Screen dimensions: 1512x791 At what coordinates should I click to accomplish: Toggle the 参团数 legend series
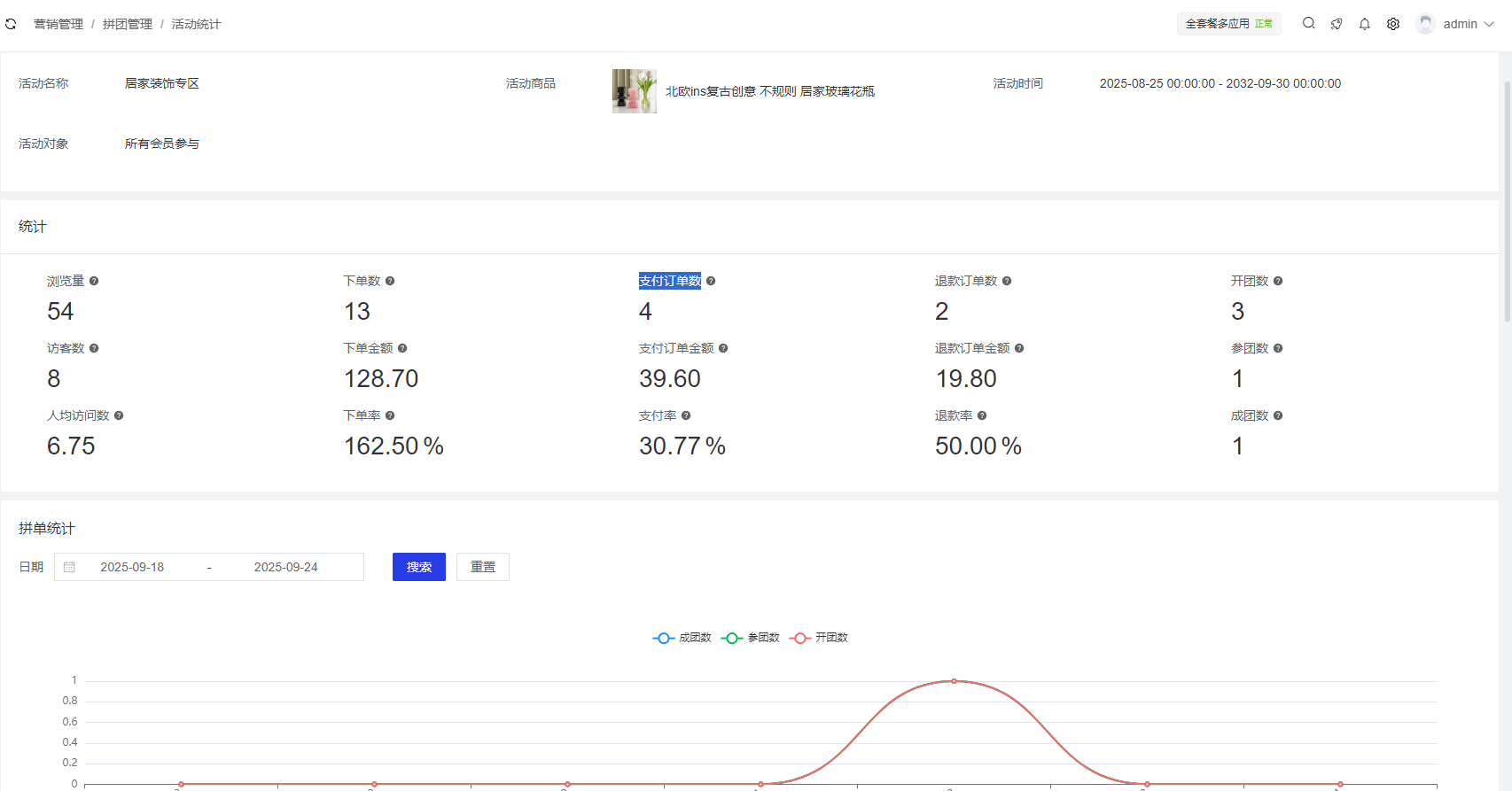(x=751, y=638)
